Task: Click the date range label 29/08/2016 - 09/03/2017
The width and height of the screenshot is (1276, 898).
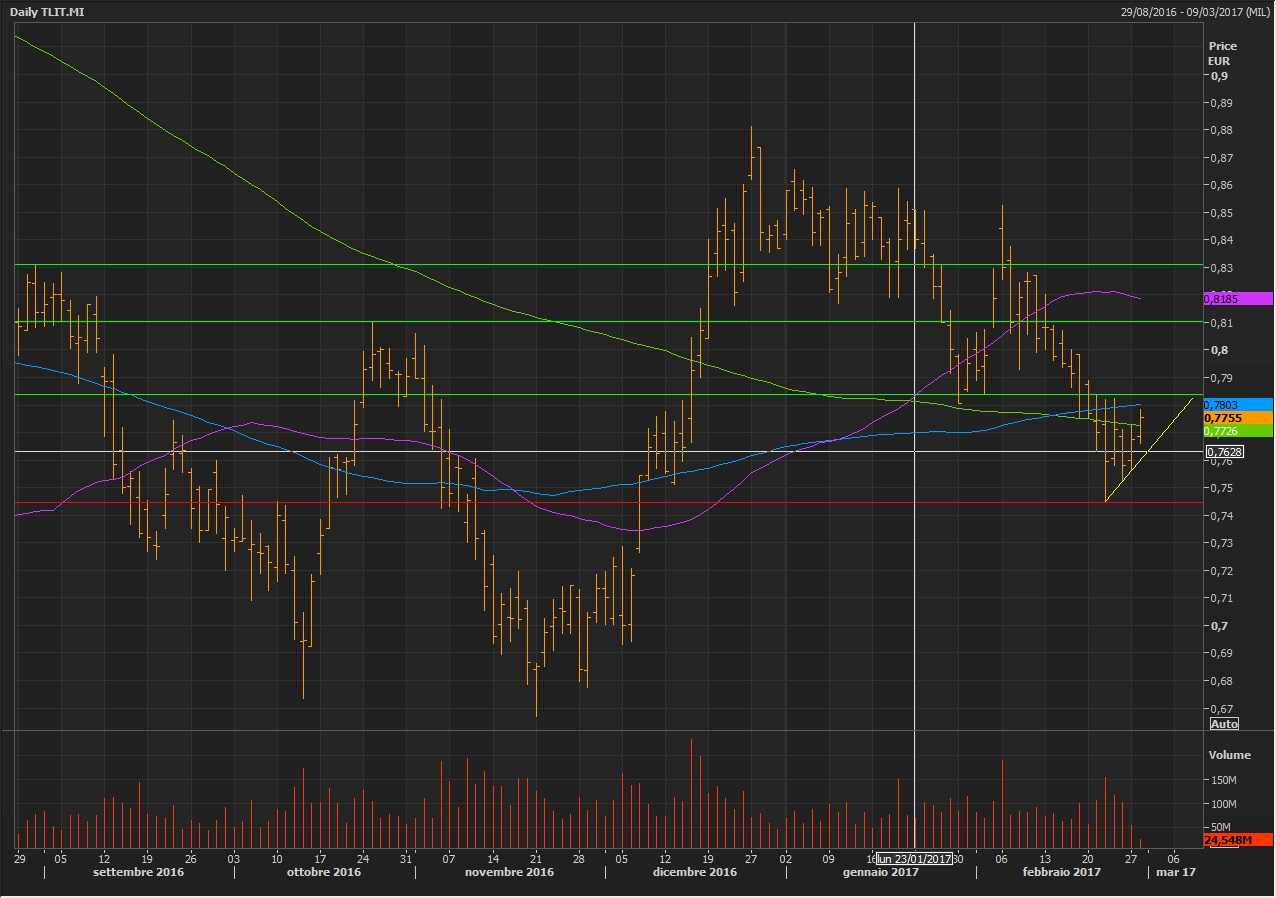Action: click(1195, 11)
